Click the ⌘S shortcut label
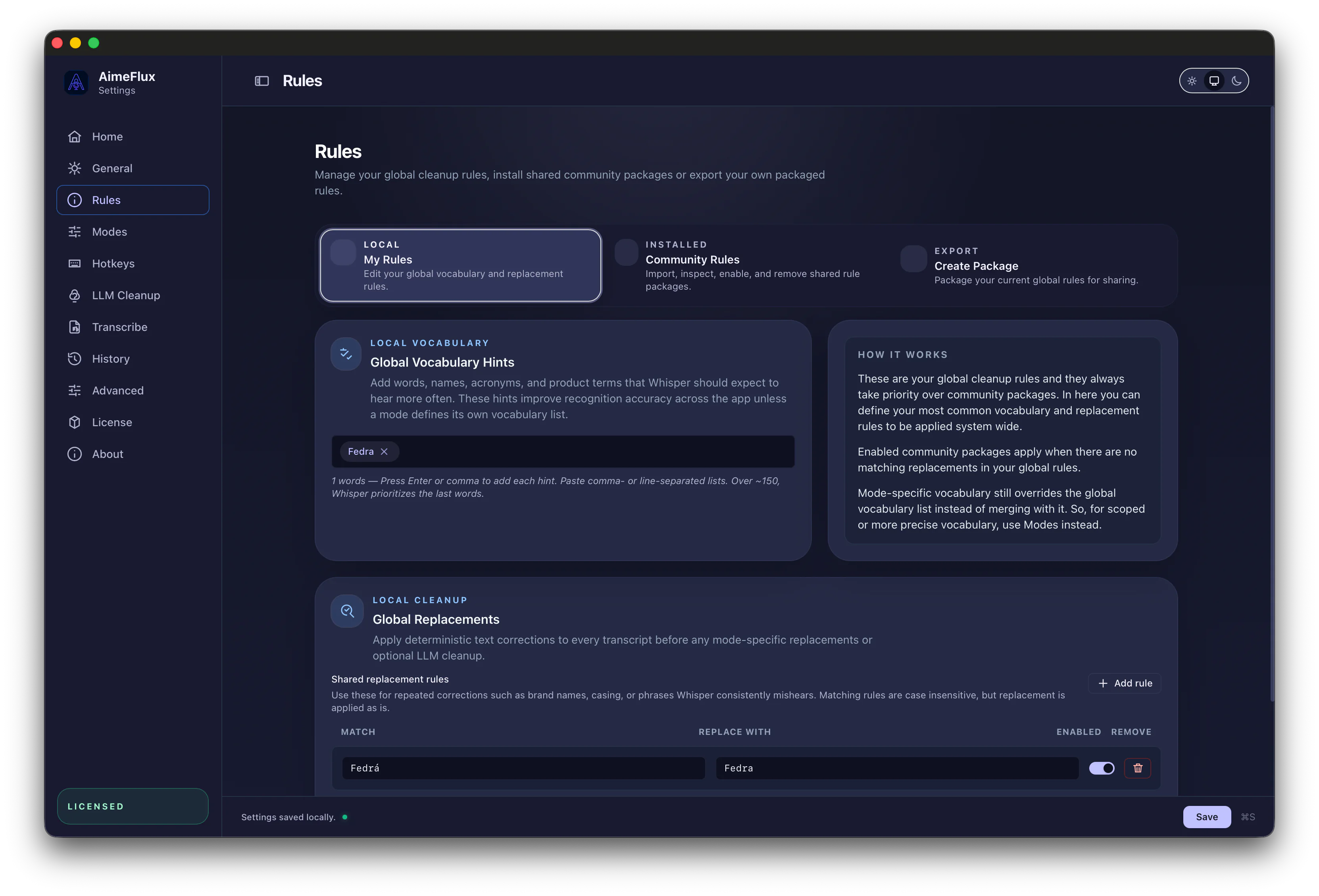Screen dimensions: 1319x896 point(1248,817)
